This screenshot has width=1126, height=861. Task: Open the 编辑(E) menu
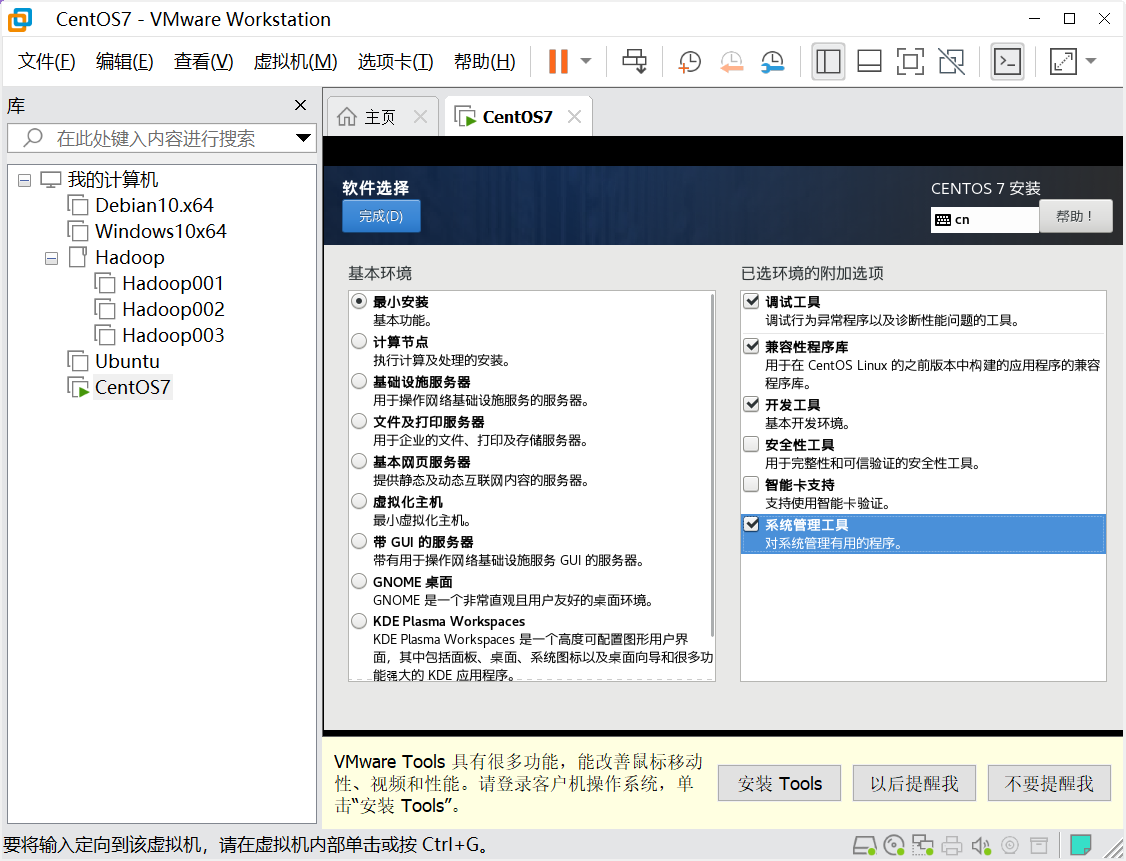pos(124,62)
